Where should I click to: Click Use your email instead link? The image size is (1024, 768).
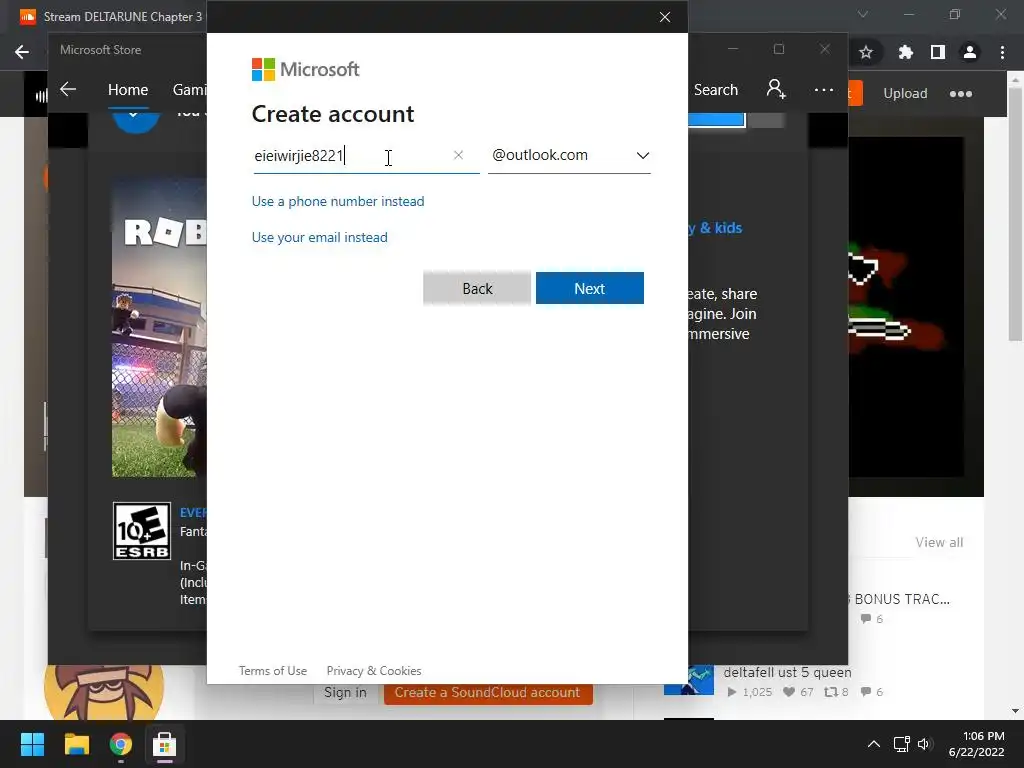pos(319,237)
